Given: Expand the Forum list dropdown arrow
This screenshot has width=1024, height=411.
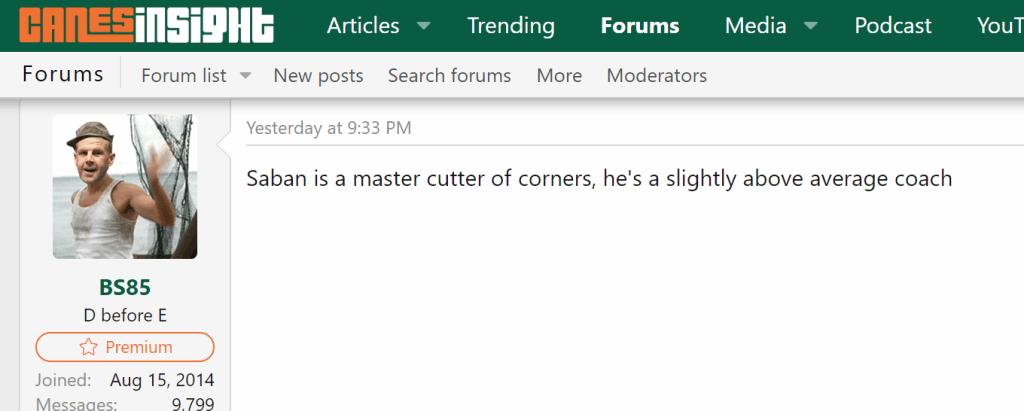Looking at the screenshot, I should (x=245, y=76).
